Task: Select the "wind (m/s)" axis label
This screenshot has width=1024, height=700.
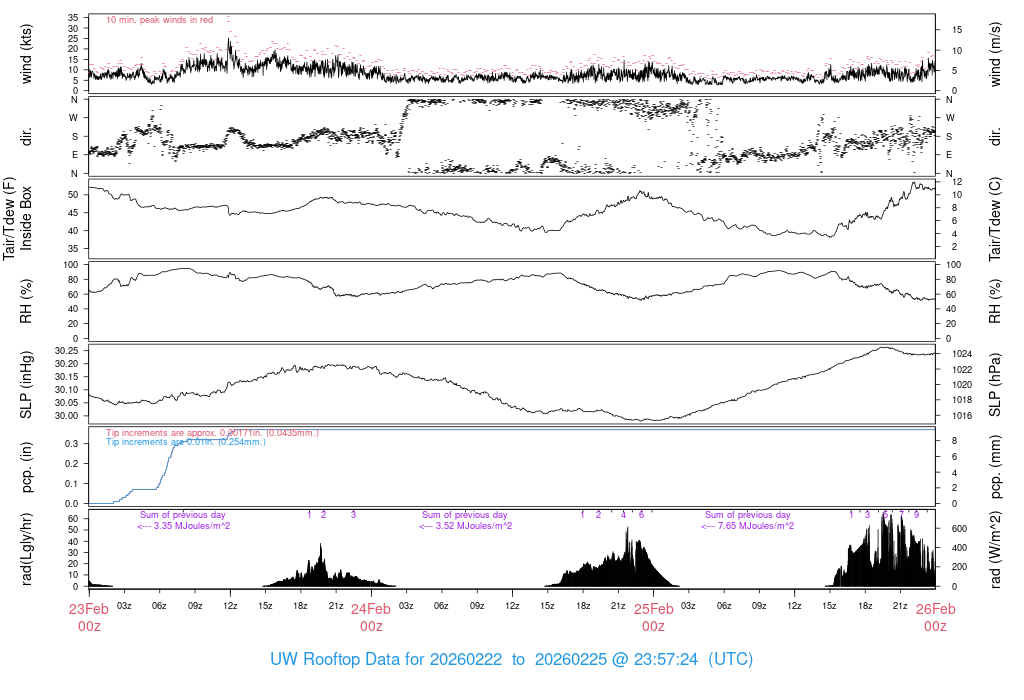Action: 995,54
